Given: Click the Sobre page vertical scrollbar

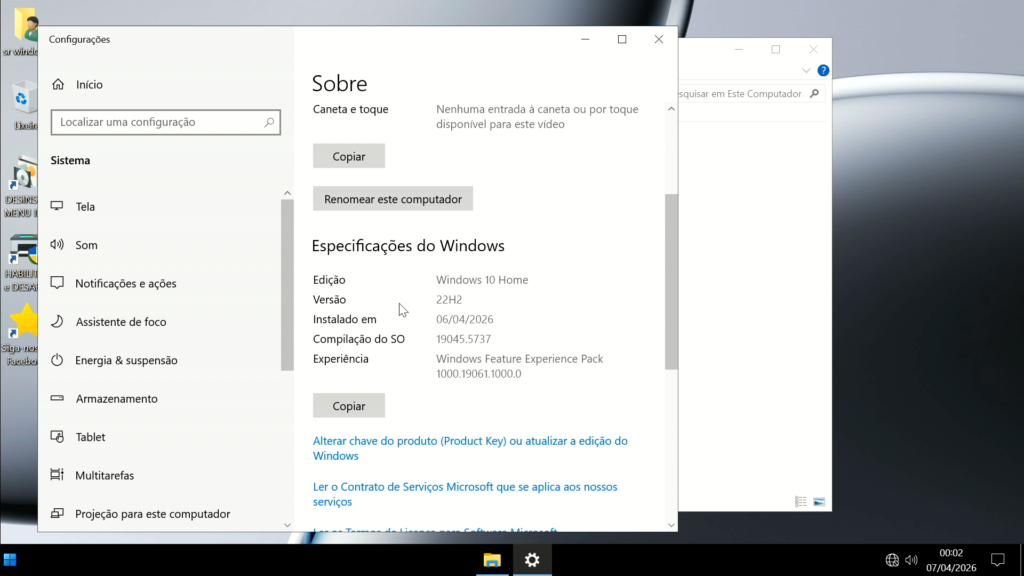Looking at the screenshot, I should pos(671,282).
